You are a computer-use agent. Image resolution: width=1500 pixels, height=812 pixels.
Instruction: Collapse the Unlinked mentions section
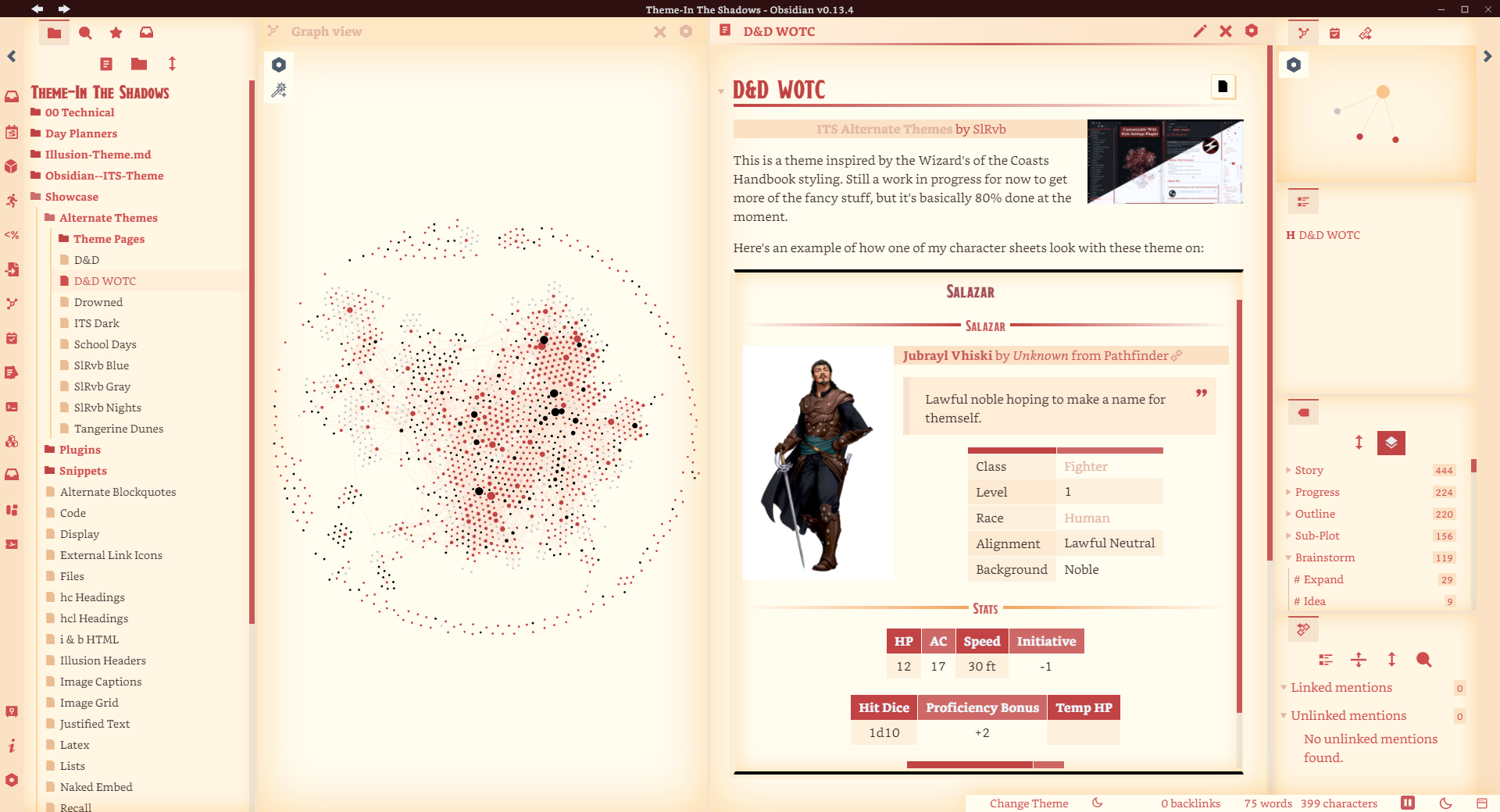click(1284, 716)
